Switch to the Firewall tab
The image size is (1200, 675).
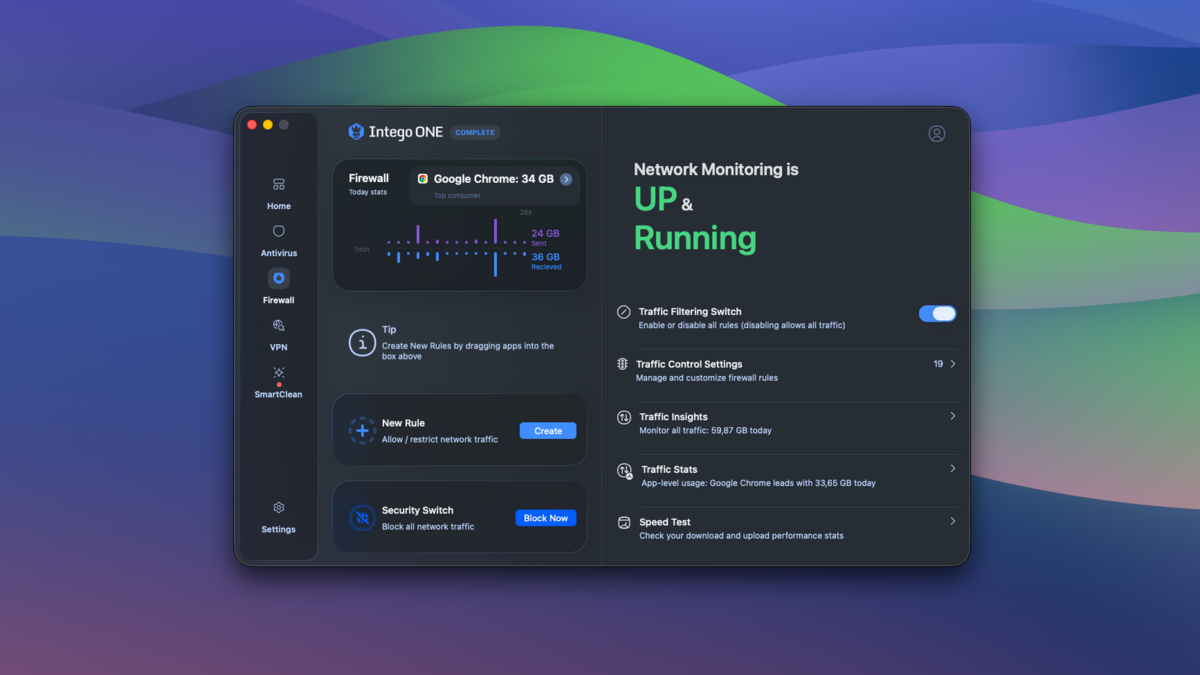[279, 285]
